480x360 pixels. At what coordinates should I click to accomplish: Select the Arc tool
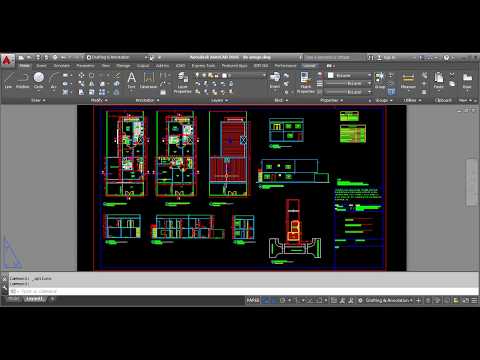[54, 80]
